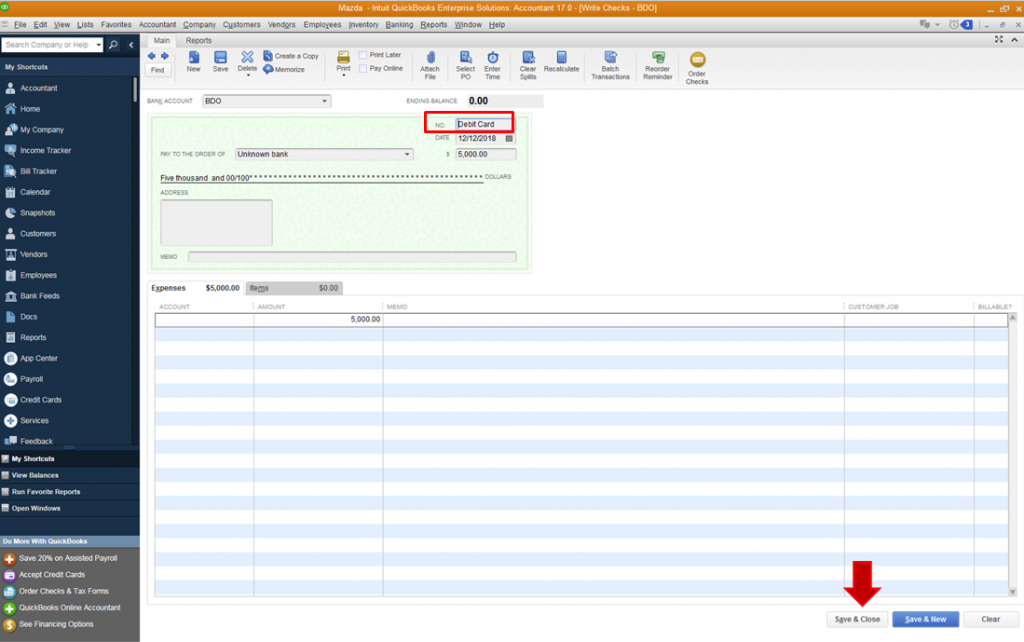
Task: Click the Memo input field
Action: coord(352,257)
